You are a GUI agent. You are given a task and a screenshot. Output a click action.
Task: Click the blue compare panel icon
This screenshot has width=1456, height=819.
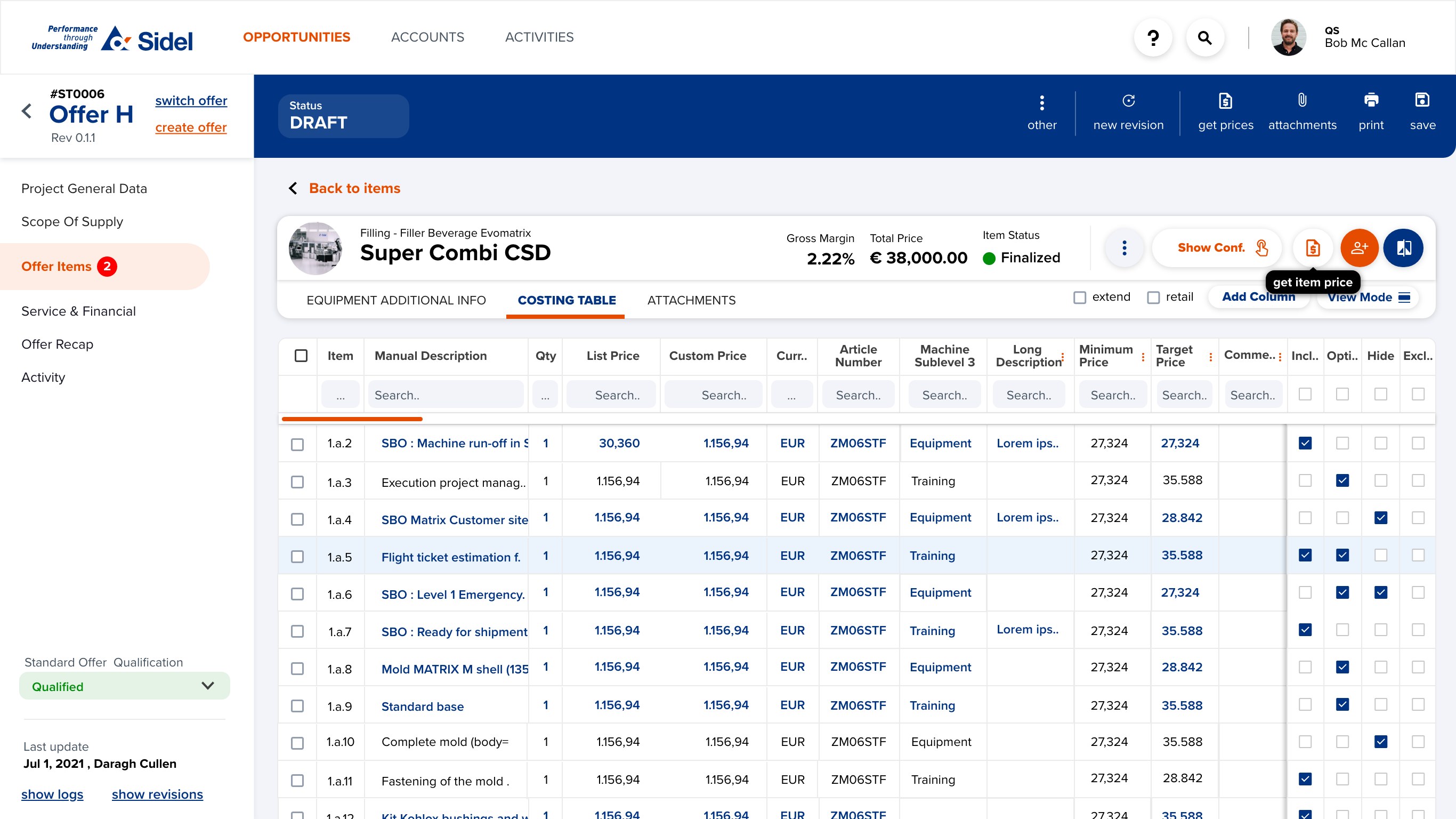pos(1403,248)
